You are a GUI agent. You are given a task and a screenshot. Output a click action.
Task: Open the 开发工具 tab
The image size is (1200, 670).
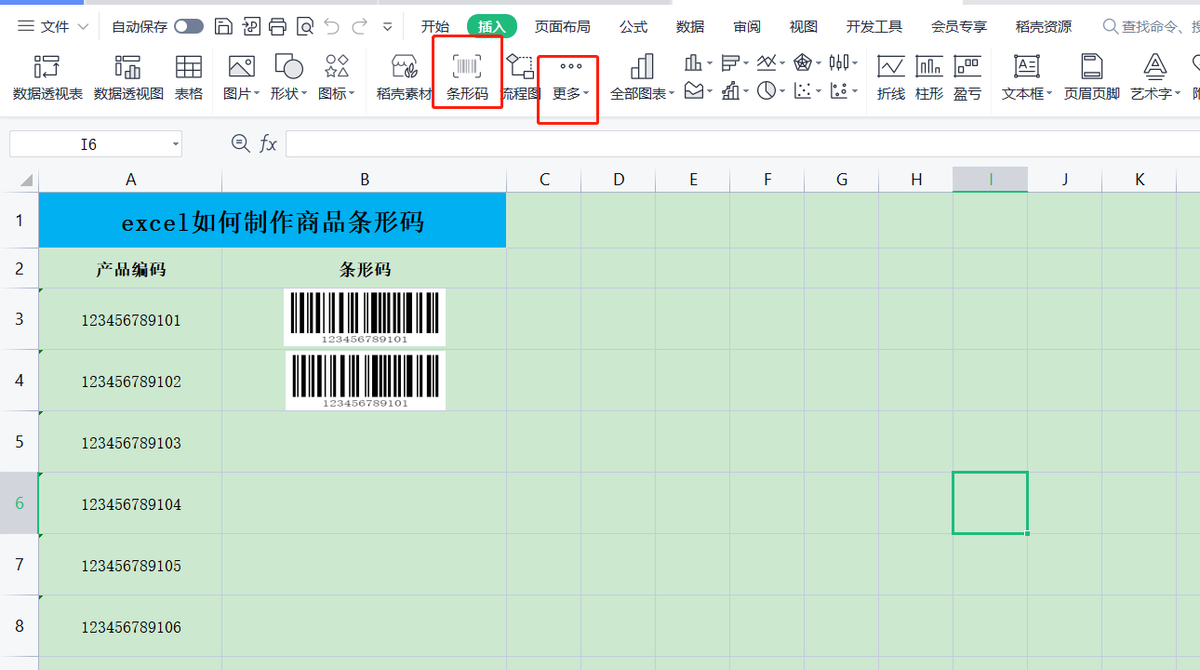point(874,27)
